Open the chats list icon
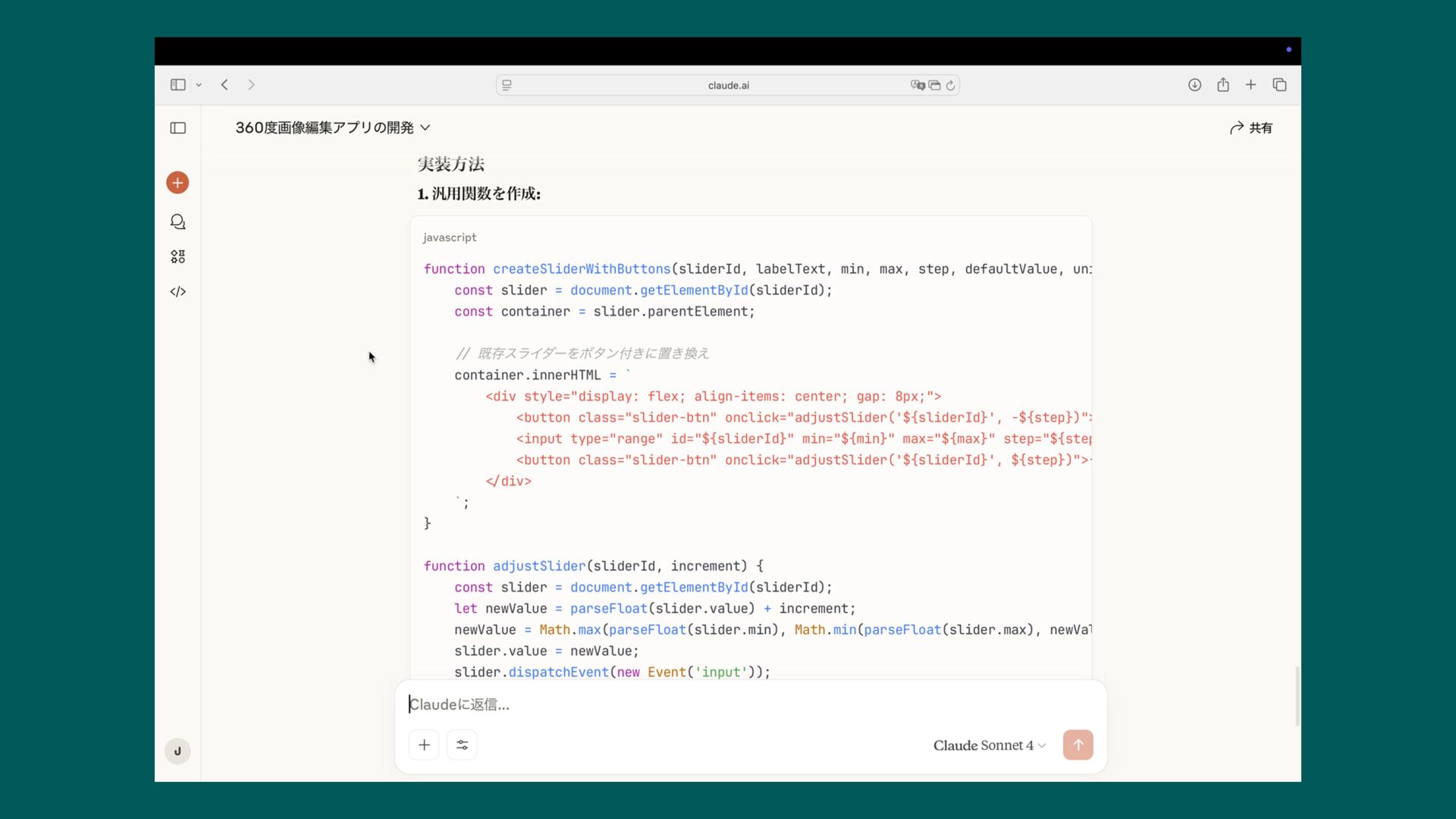1456x819 pixels. 177,221
